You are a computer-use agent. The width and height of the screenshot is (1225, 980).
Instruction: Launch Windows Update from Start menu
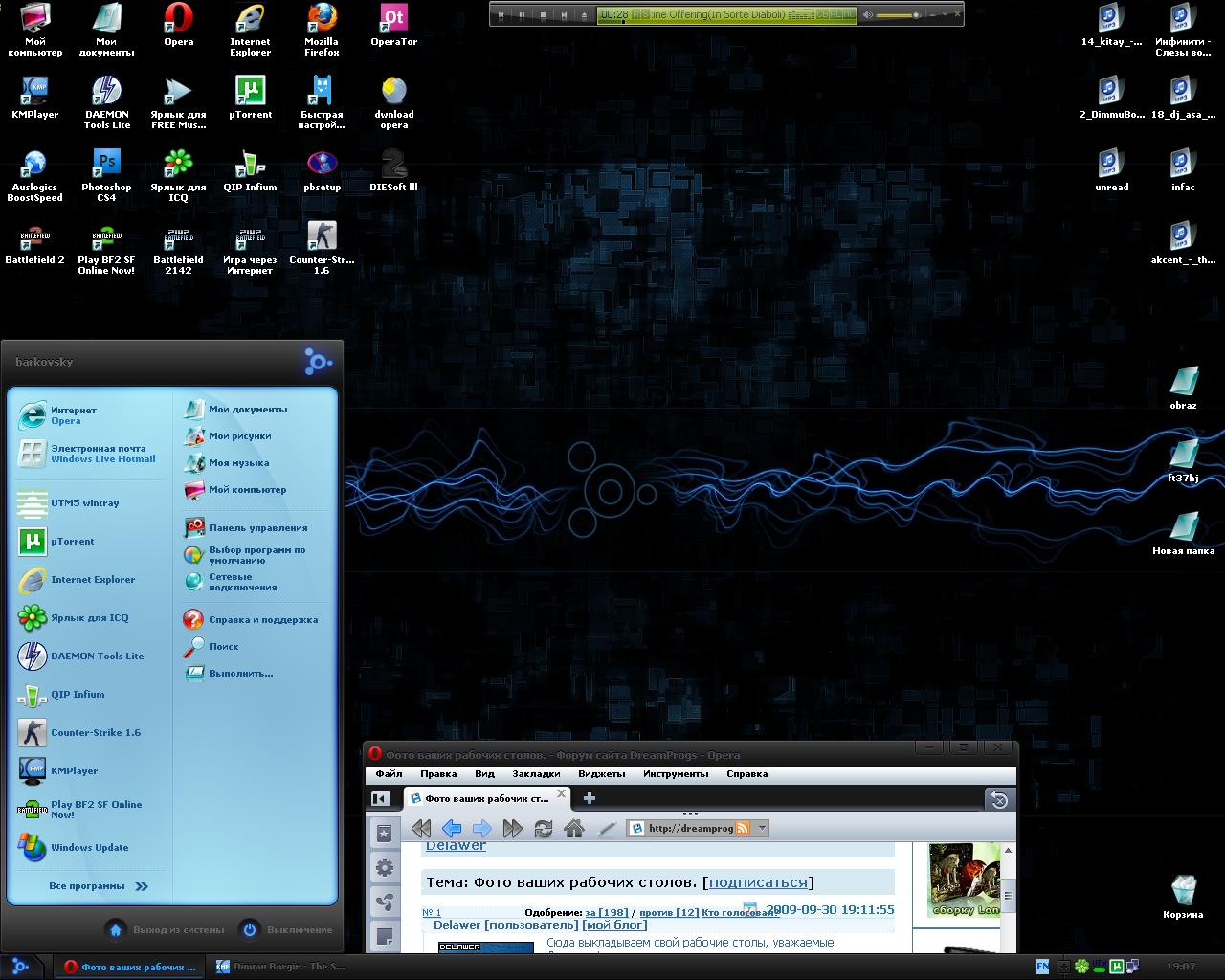pos(74,847)
